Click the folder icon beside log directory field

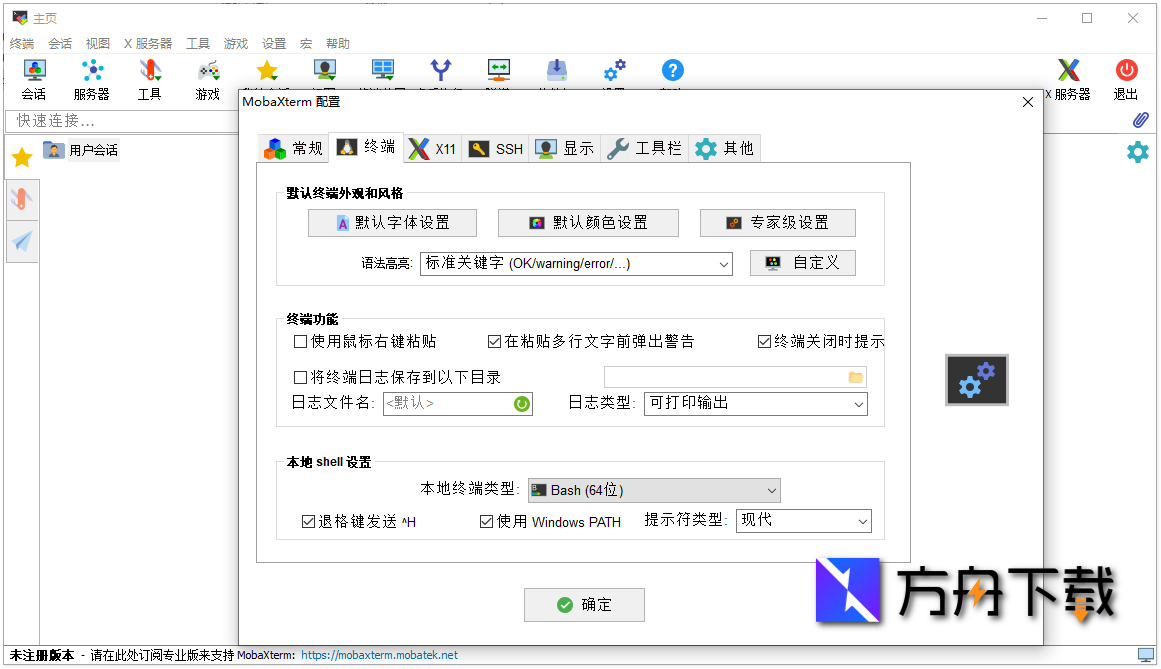click(854, 376)
